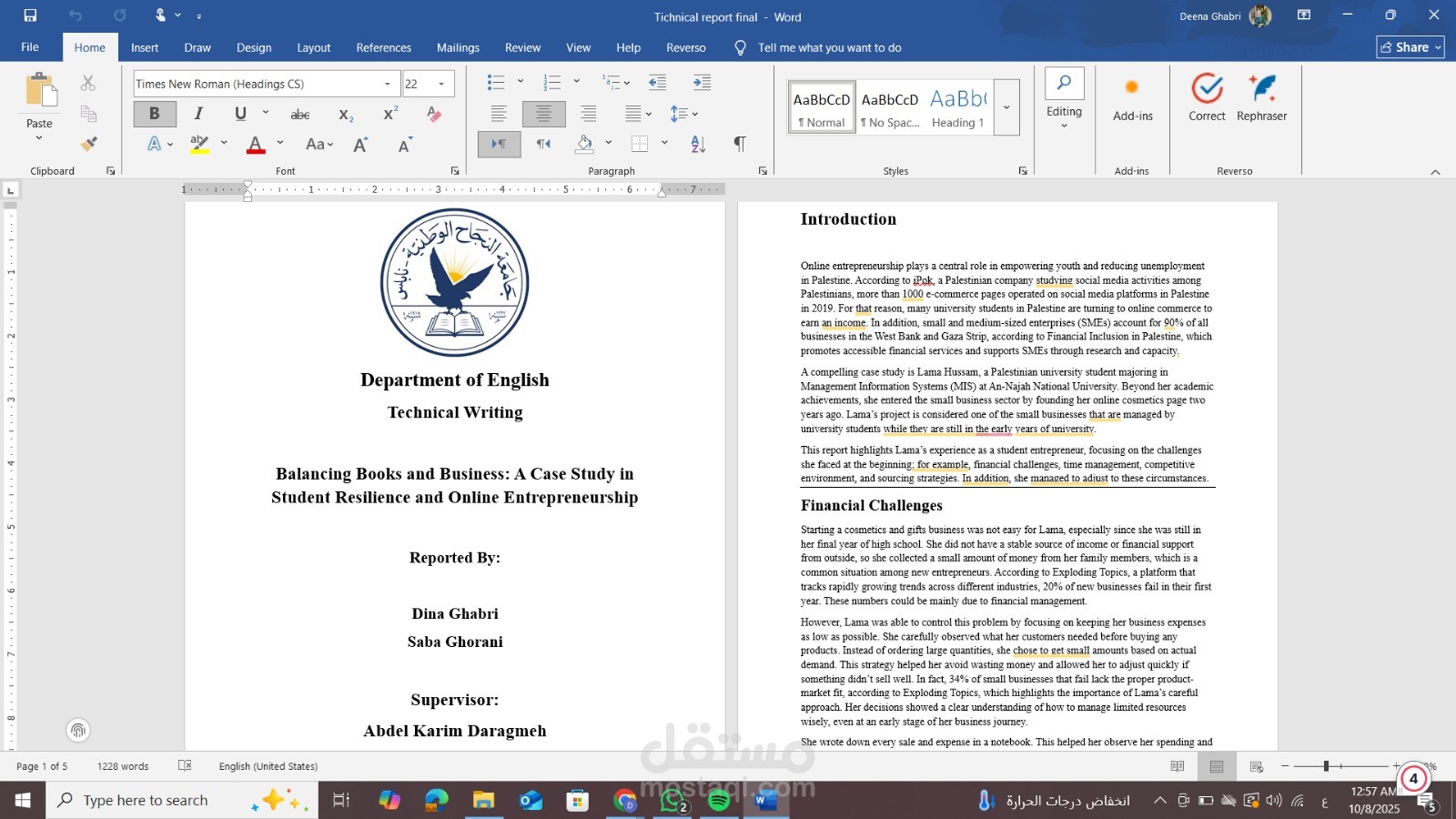Toggle paragraph marks display

click(740, 144)
